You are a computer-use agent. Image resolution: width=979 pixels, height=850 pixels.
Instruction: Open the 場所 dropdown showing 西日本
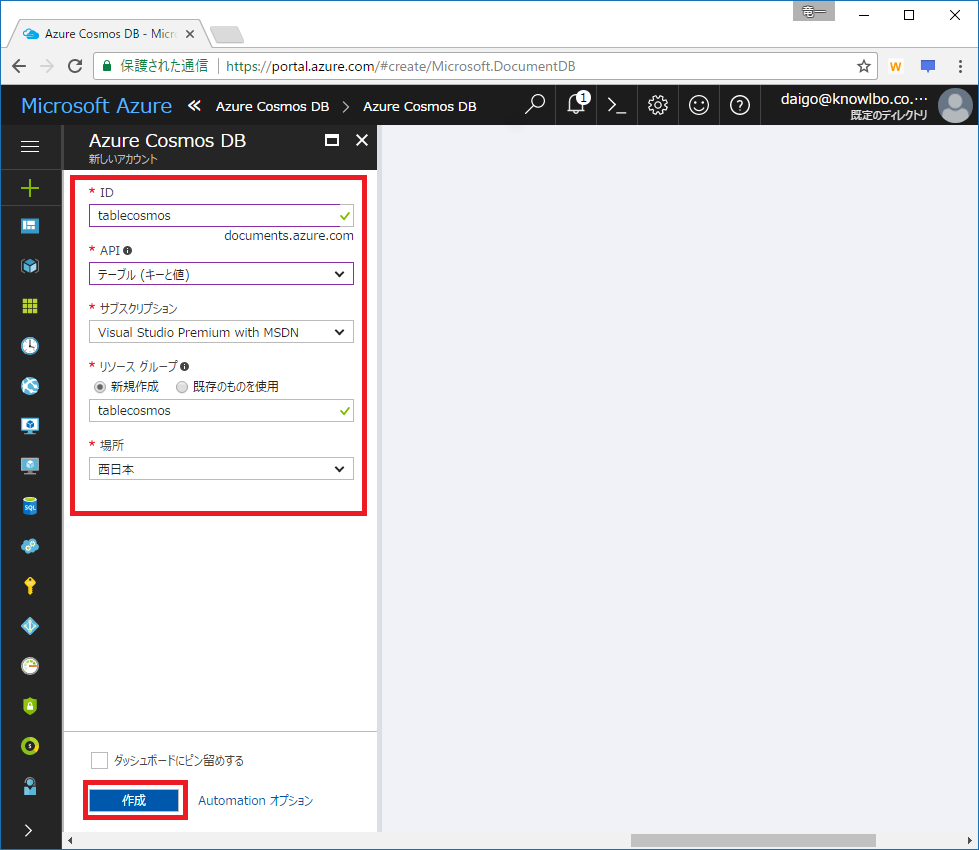(221, 469)
